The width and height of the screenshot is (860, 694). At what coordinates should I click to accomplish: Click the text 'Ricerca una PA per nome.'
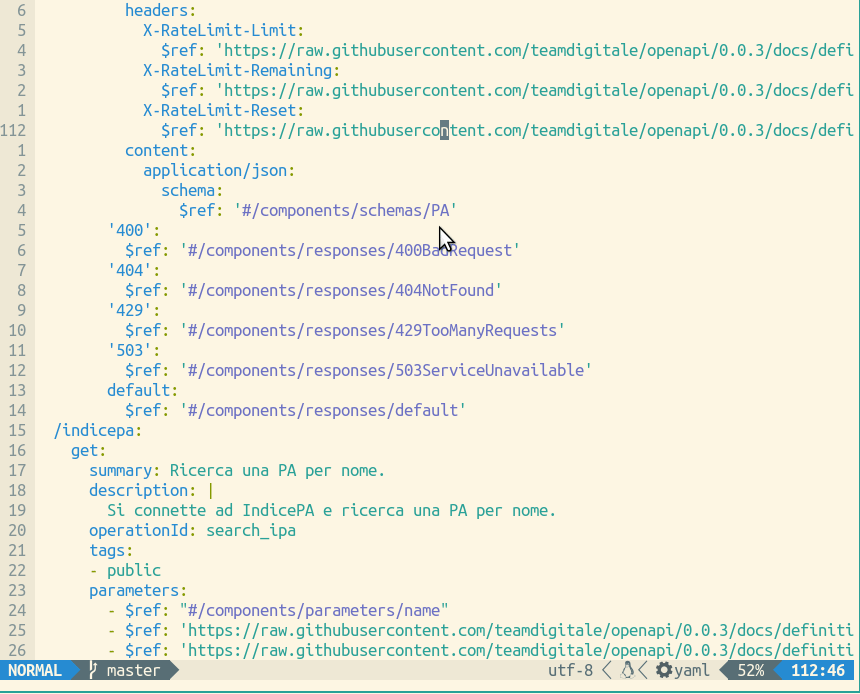277,471
